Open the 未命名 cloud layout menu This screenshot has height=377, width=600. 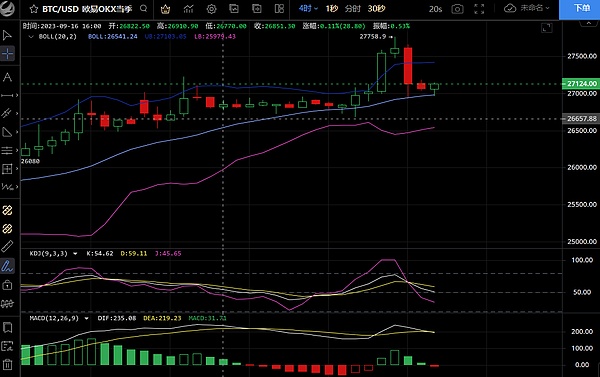(527, 8)
